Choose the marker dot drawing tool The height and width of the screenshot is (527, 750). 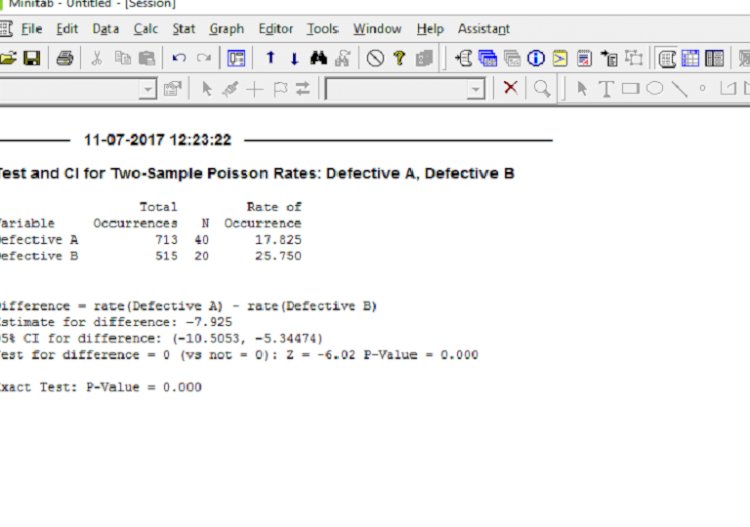tap(702, 88)
